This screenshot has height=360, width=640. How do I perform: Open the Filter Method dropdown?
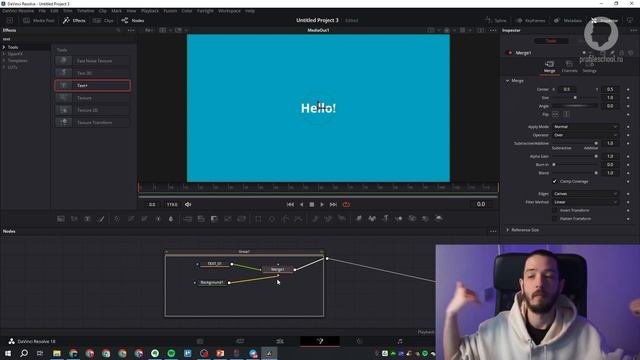(585, 202)
